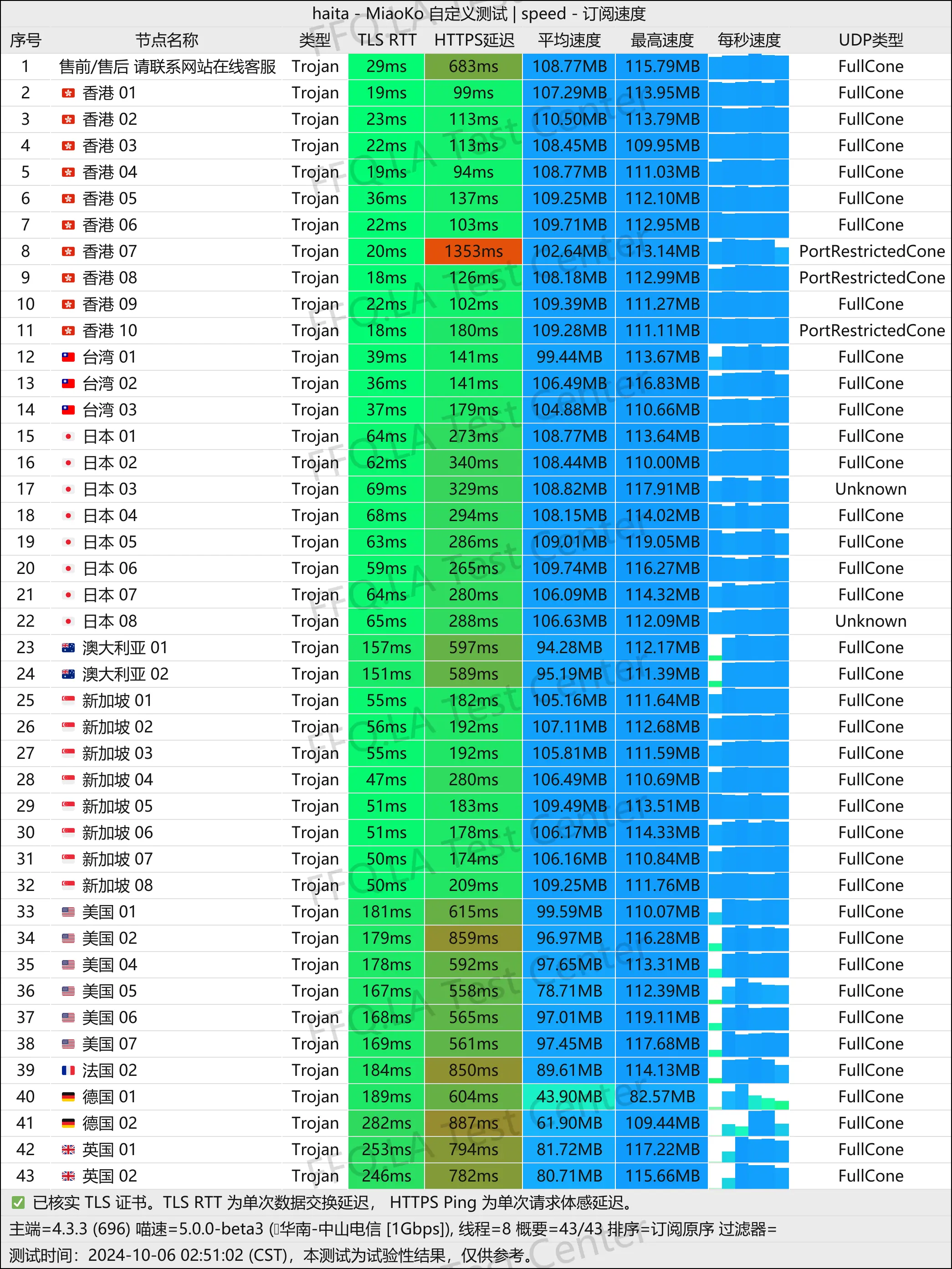Click the Singapore flag beside 新加坡 01
The width and height of the screenshot is (952, 1269).
pos(68,700)
